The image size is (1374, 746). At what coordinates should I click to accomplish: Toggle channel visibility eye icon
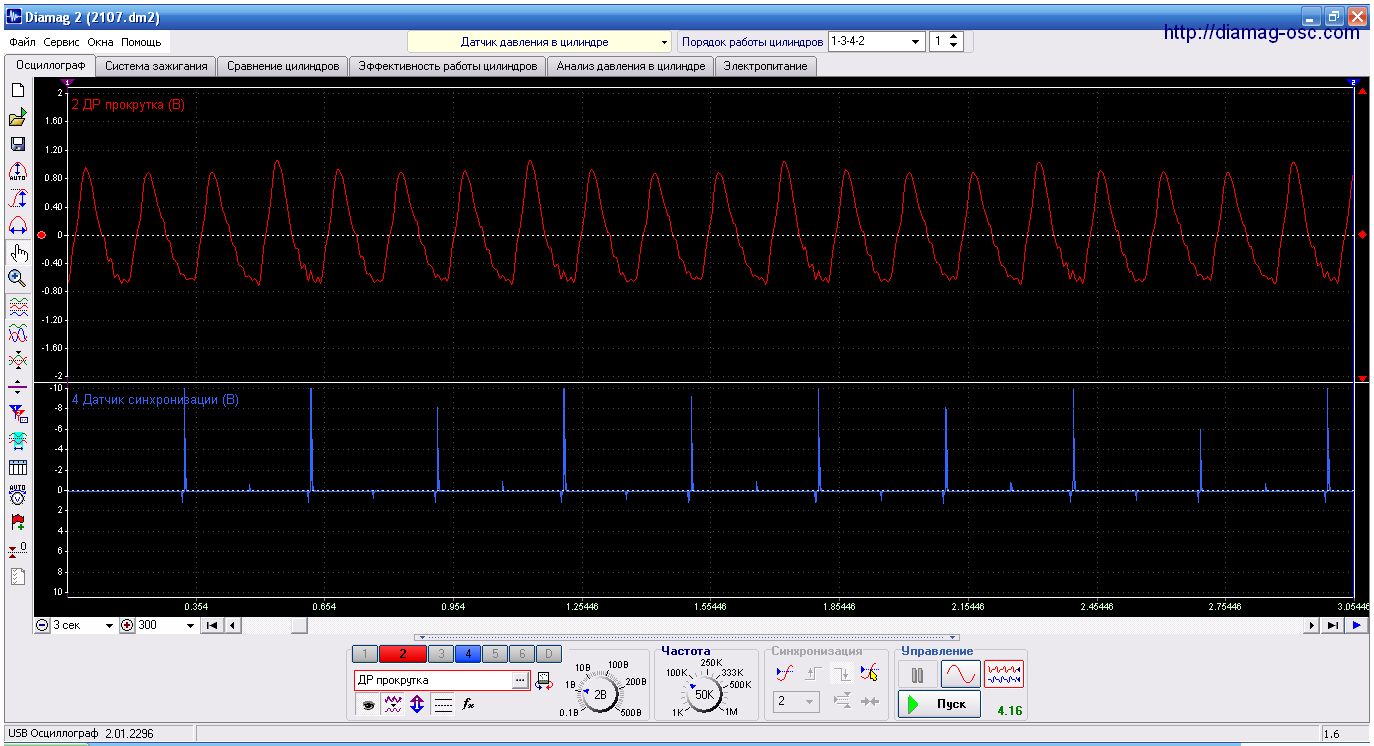tap(368, 704)
